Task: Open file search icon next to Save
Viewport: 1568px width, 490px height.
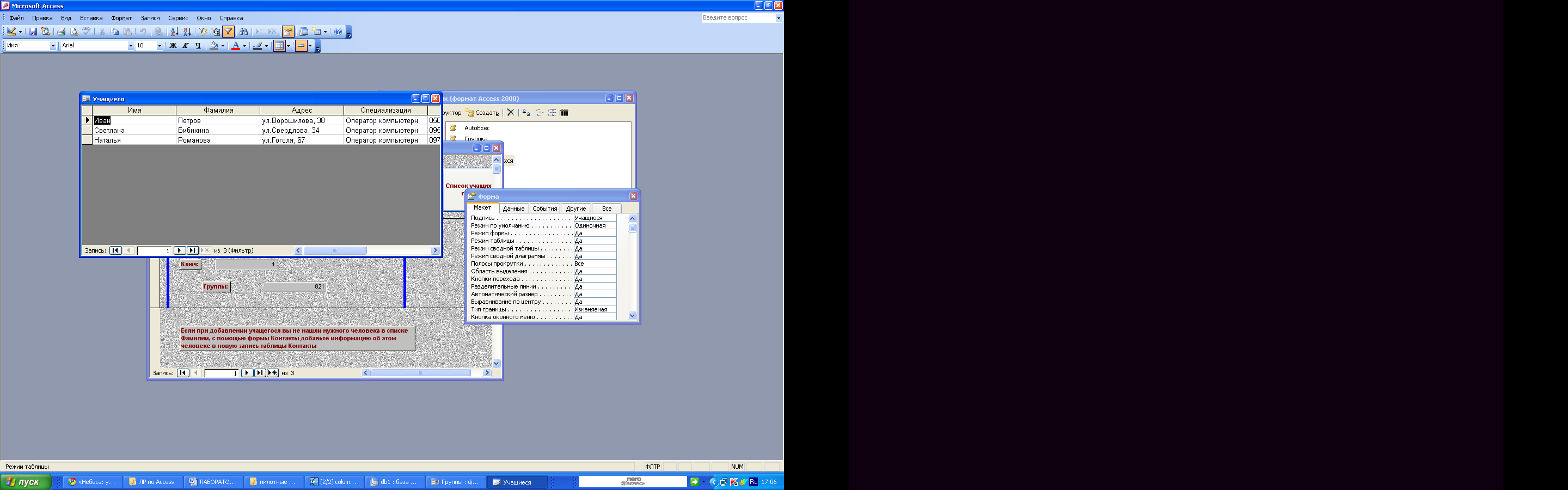Action: [46, 32]
